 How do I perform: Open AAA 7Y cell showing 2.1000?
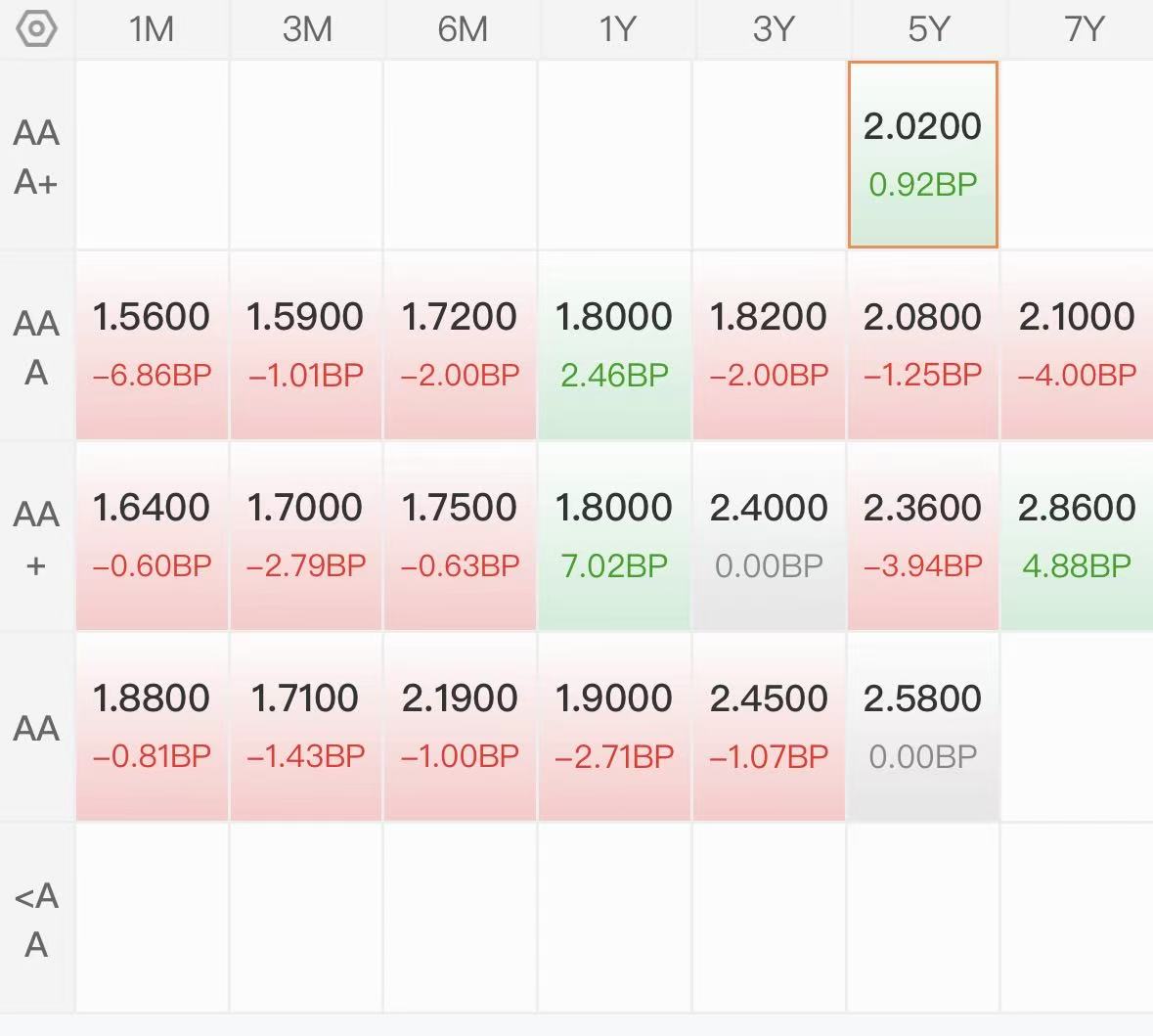click(1078, 345)
